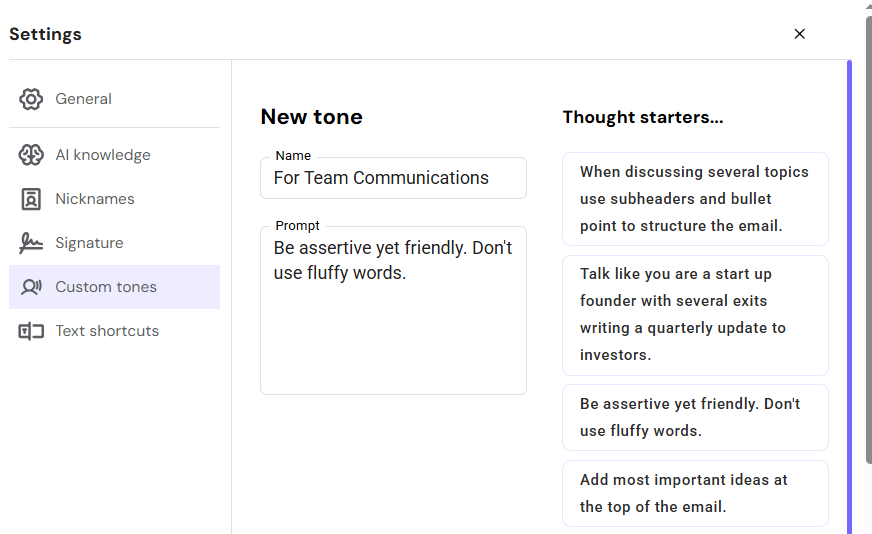Click the purple settings panel scrollbar
Image resolution: width=872 pixels, height=534 pixels.
[849, 300]
